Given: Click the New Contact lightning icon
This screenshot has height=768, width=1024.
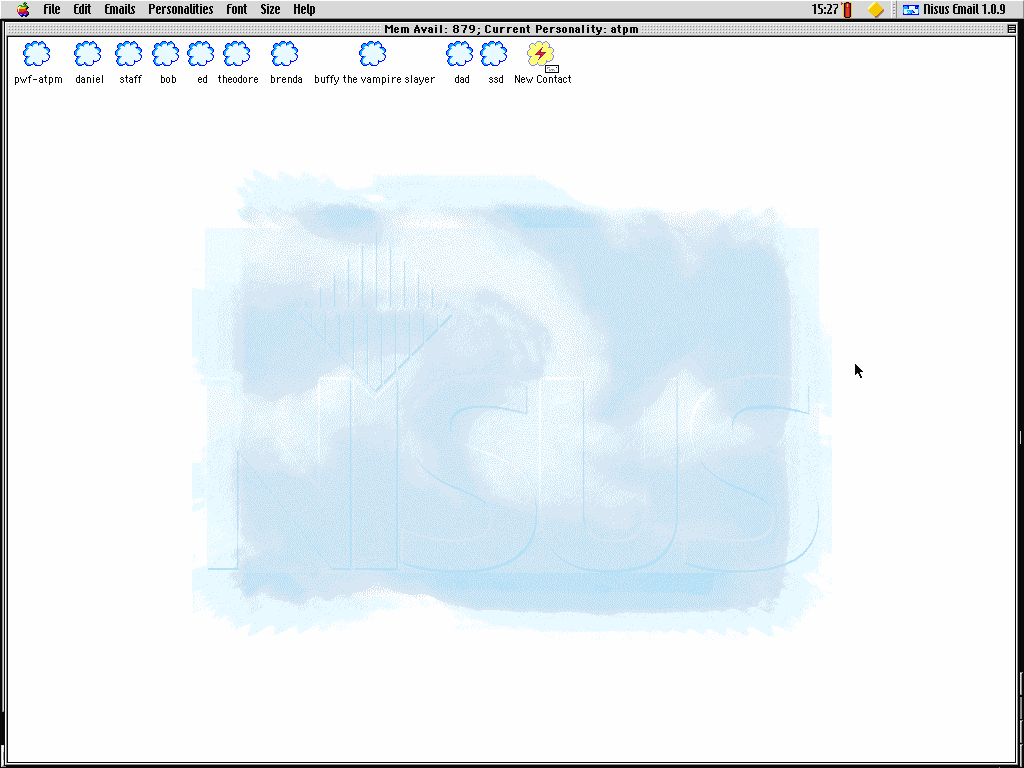Looking at the screenshot, I should 541,55.
